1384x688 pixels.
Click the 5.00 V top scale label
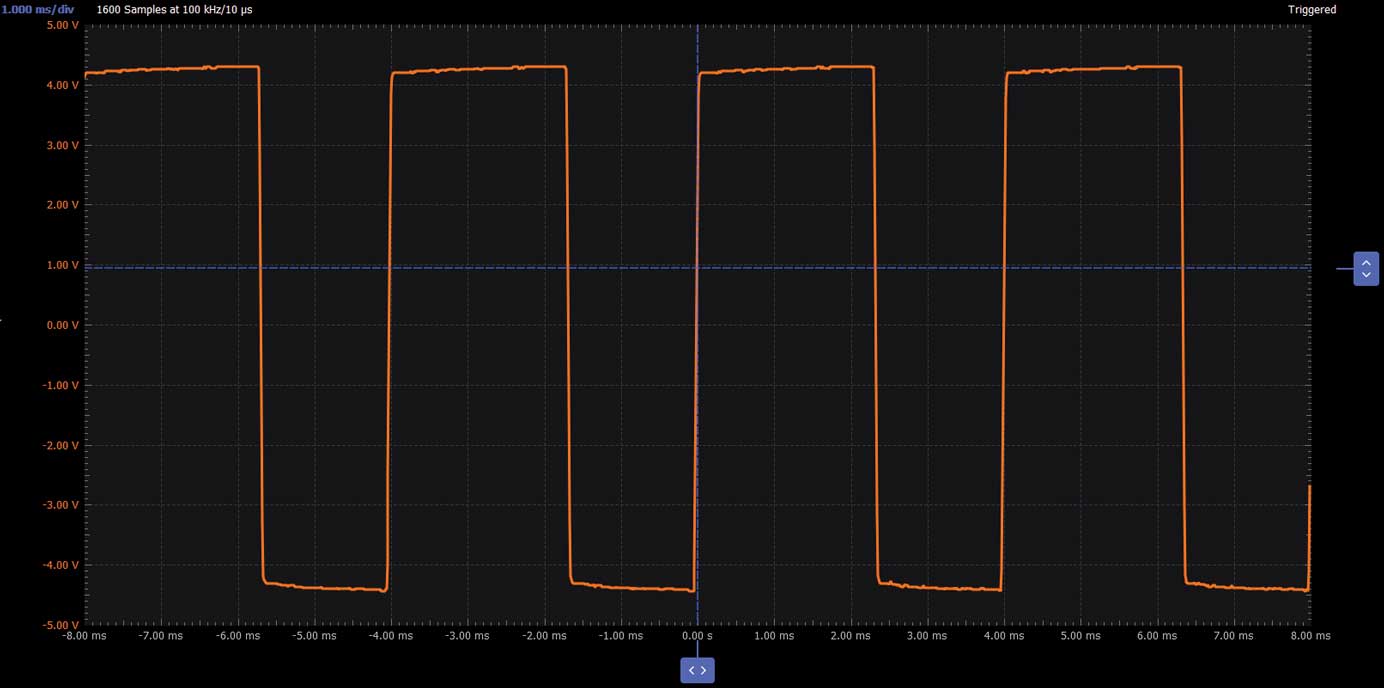64,25
